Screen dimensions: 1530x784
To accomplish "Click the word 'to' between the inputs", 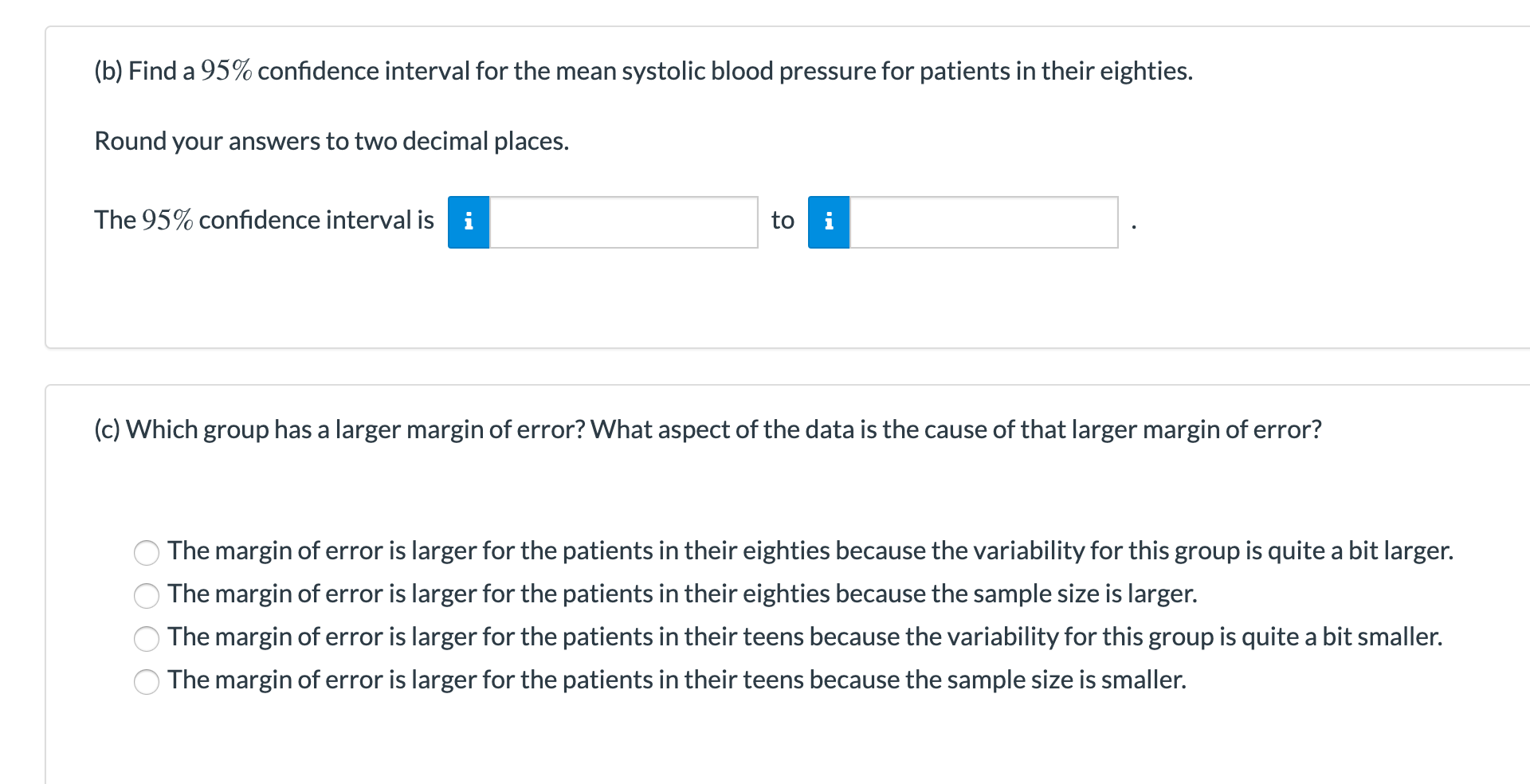I will 783,220.
